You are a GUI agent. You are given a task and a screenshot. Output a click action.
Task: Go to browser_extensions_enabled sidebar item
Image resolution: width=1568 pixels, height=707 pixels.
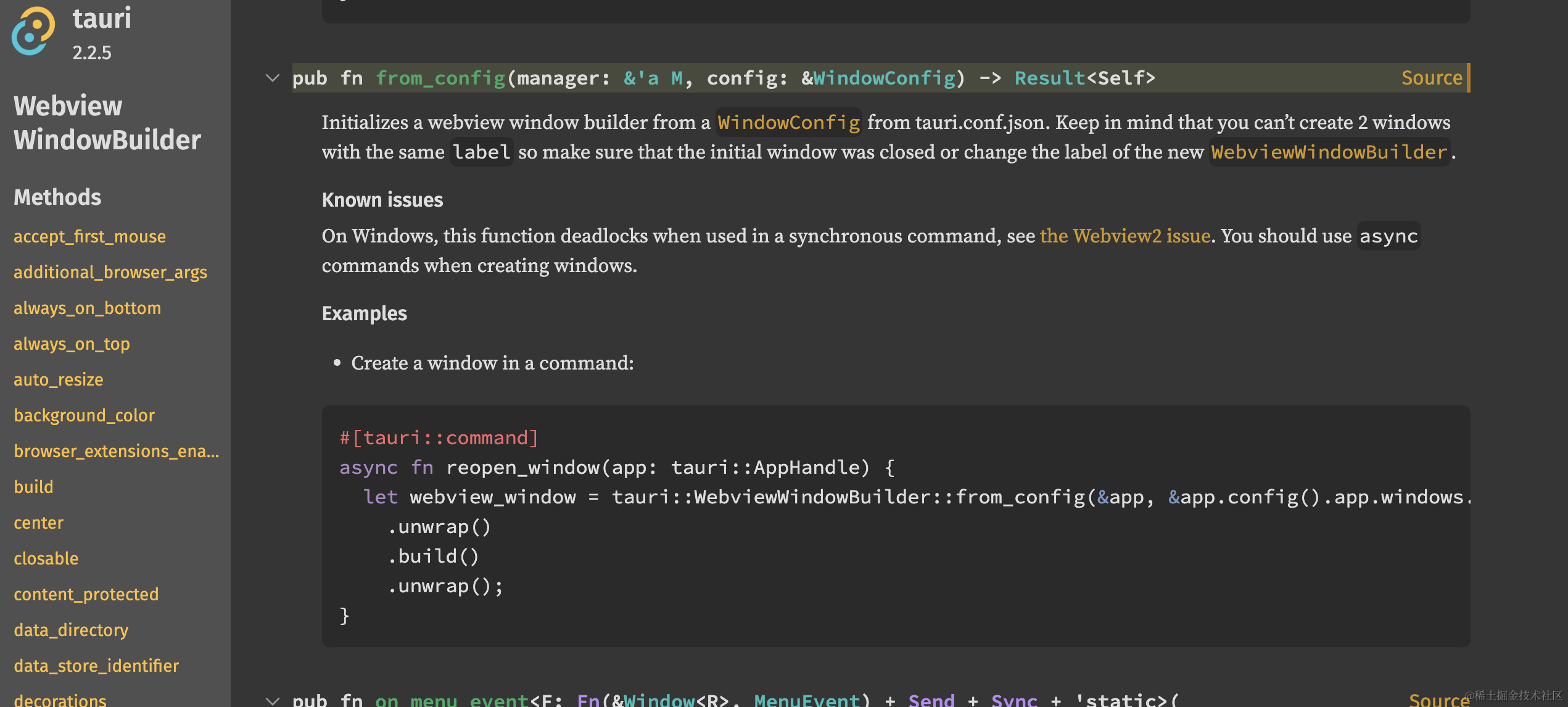coord(116,452)
